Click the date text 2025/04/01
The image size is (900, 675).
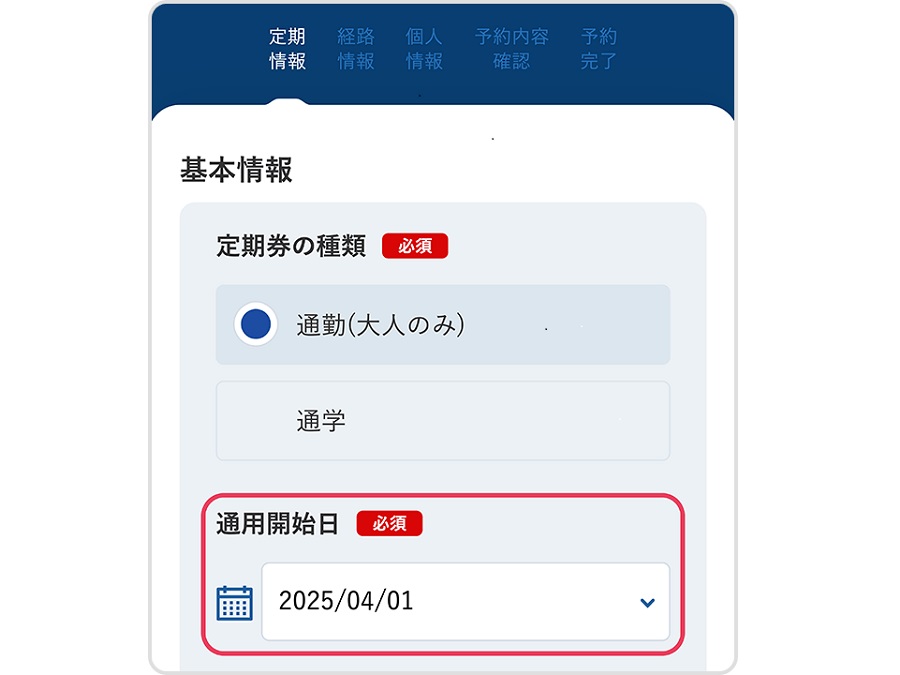tap(346, 601)
